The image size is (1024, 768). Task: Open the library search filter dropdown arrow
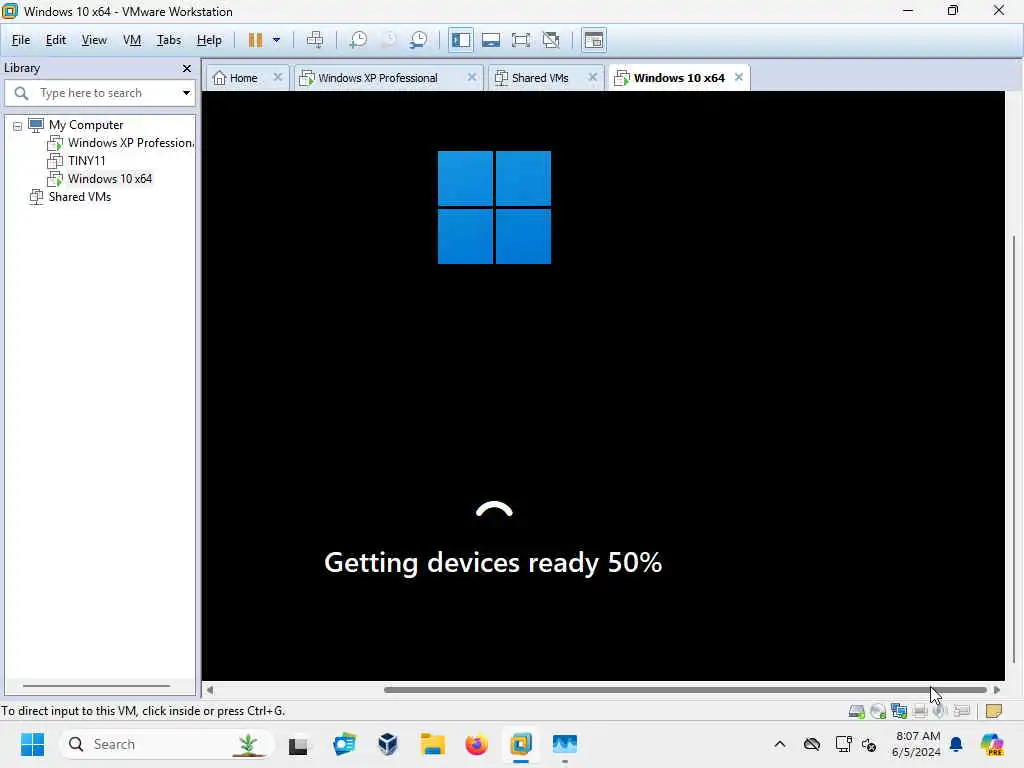(x=186, y=93)
